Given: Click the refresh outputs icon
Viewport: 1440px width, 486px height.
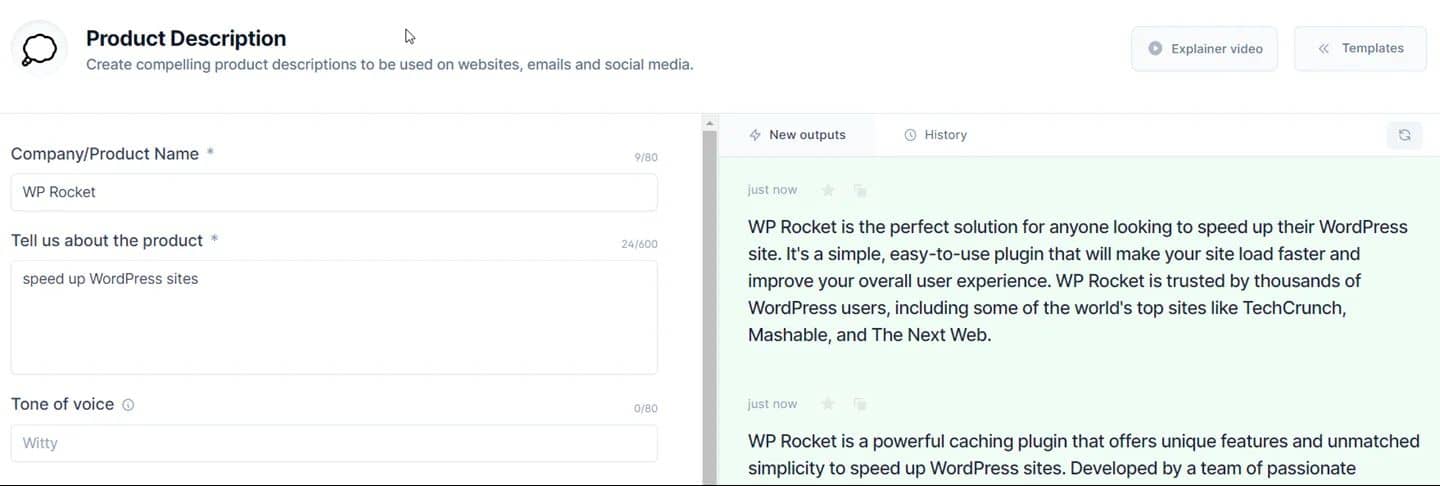Looking at the screenshot, I should click(1404, 135).
